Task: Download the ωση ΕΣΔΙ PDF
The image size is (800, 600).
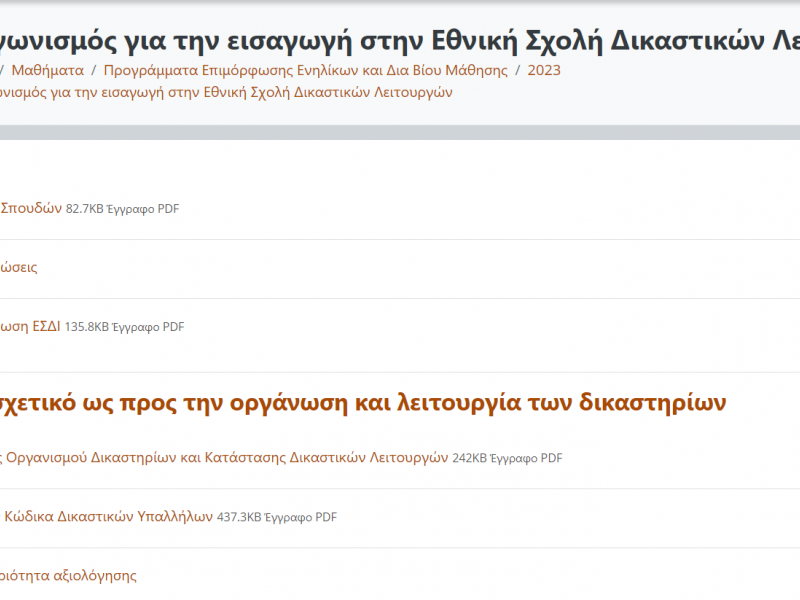Action: pyautogui.click(x=30, y=326)
